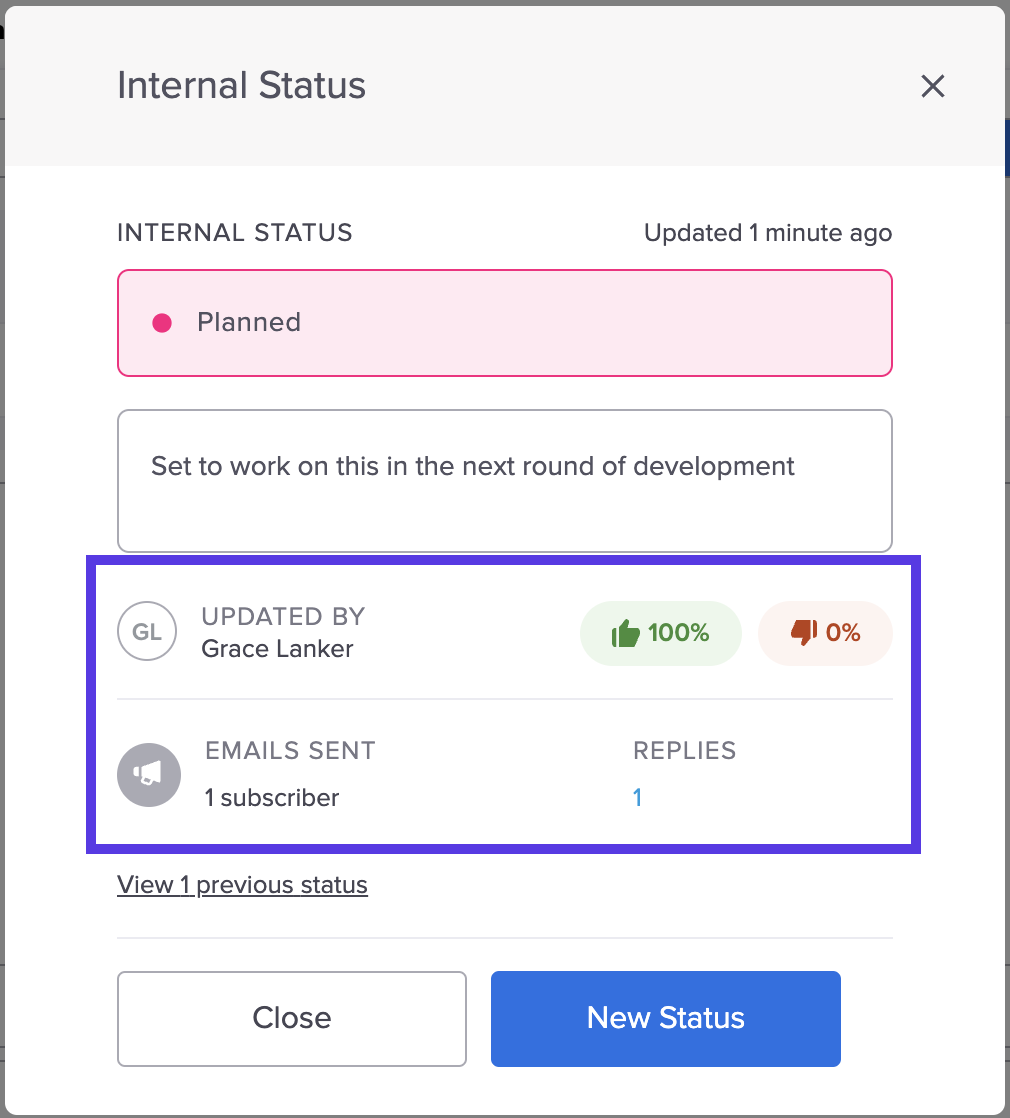Click the REPLIES label
Screen dimensions: 1010x1118
(x=684, y=751)
